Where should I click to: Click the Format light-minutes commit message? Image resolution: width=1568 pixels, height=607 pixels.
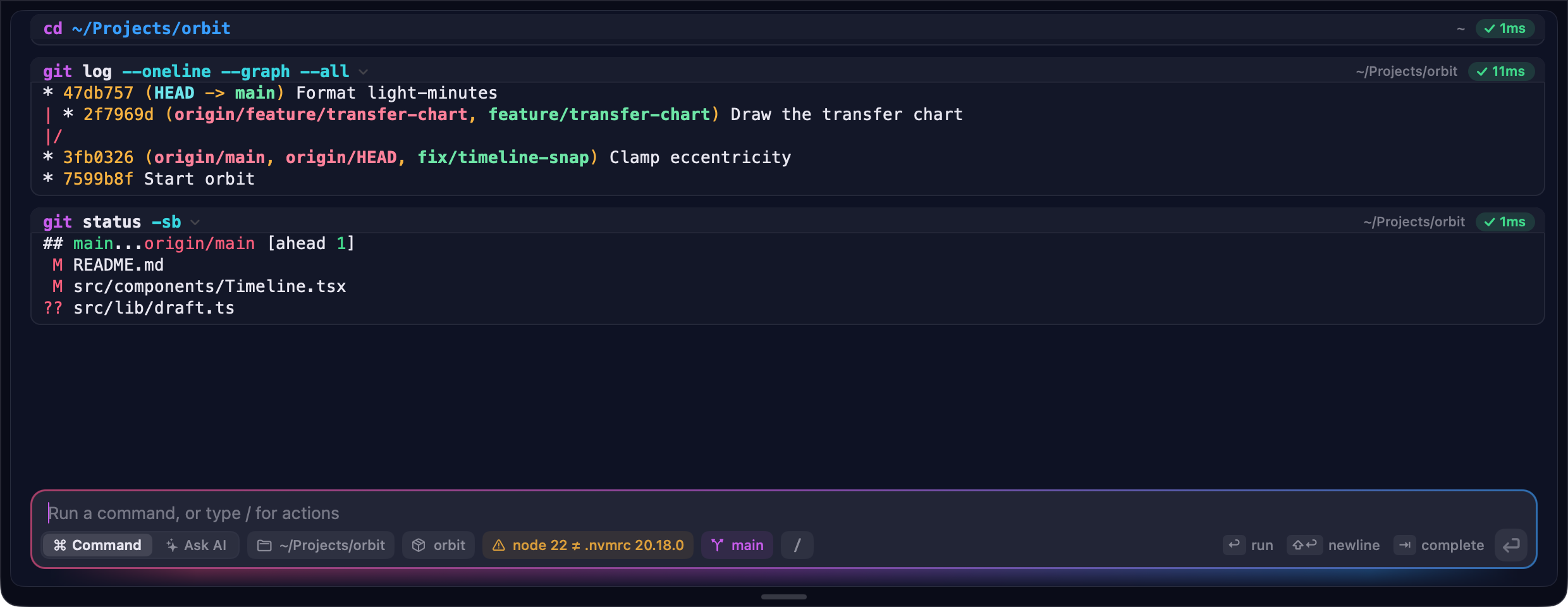pyautogui.click(x=397, y=93)
